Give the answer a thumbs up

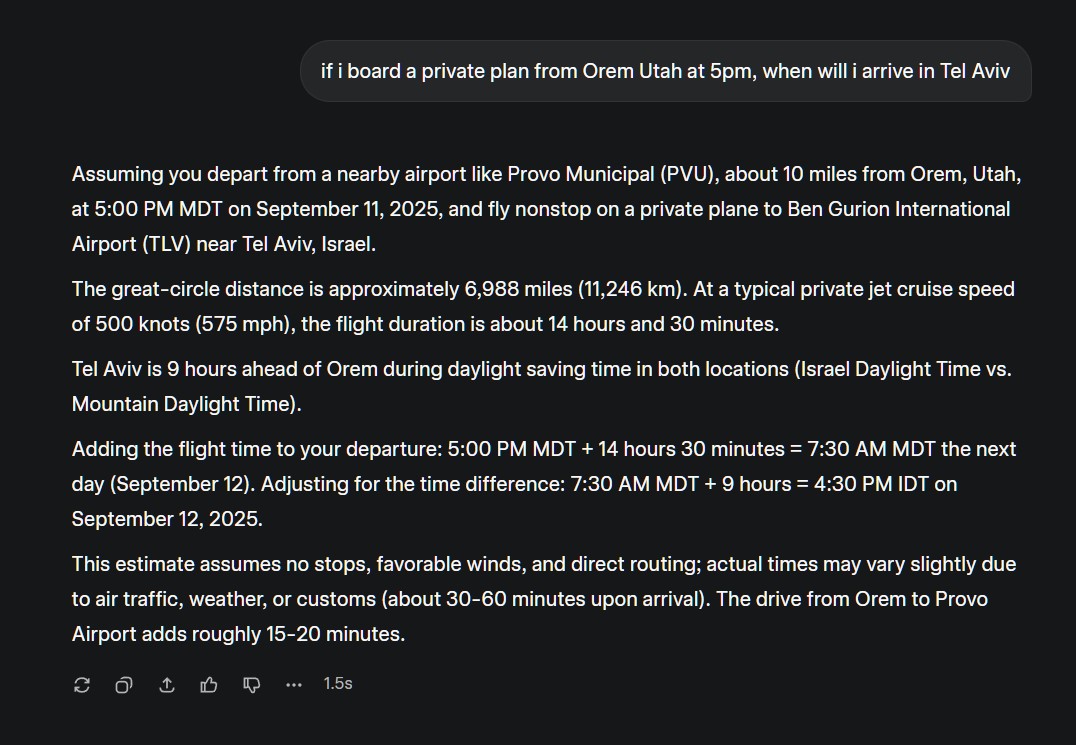[x=209, y=685]
